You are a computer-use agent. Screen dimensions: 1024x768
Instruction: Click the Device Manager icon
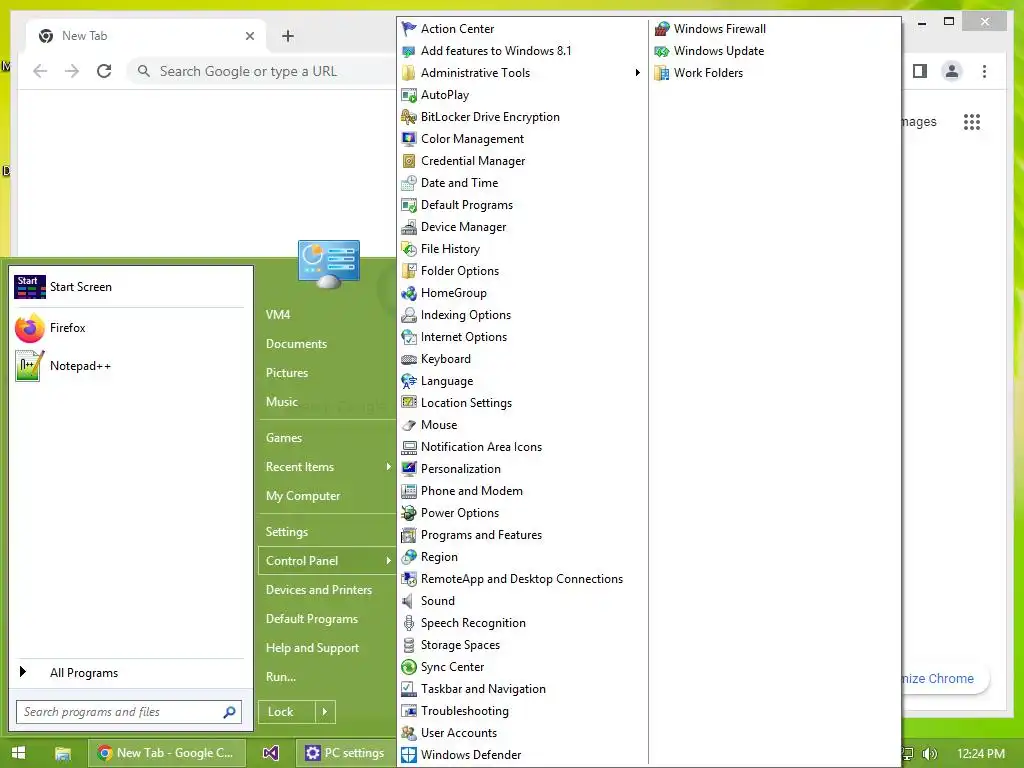click(x=409, y=227)
